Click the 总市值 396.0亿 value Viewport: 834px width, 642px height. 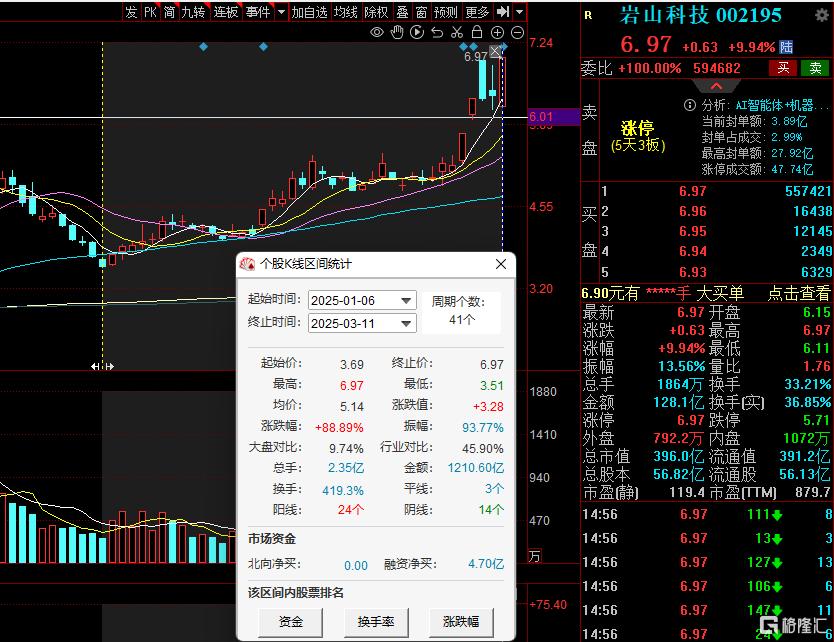tap(678, 456)
